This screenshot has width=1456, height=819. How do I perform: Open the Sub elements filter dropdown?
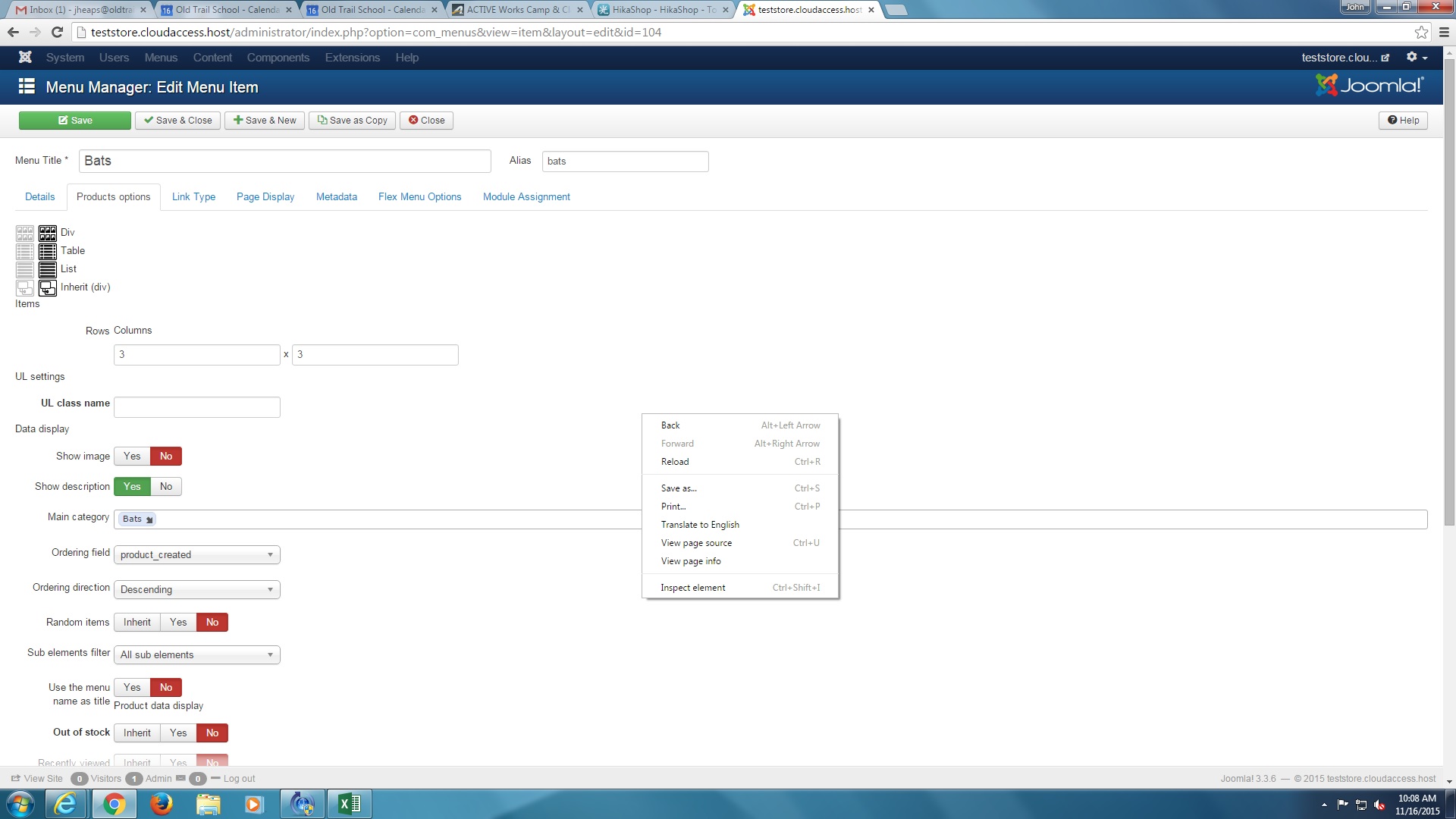coord(196,655)
